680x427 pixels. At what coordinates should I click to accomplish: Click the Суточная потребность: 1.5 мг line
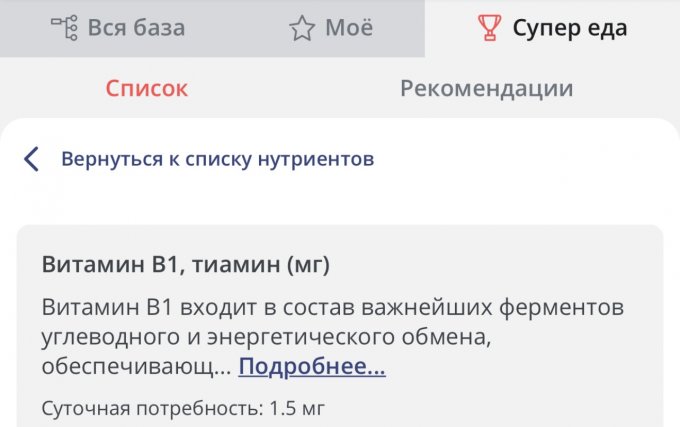pyautogui.click(x=184, y=407)
